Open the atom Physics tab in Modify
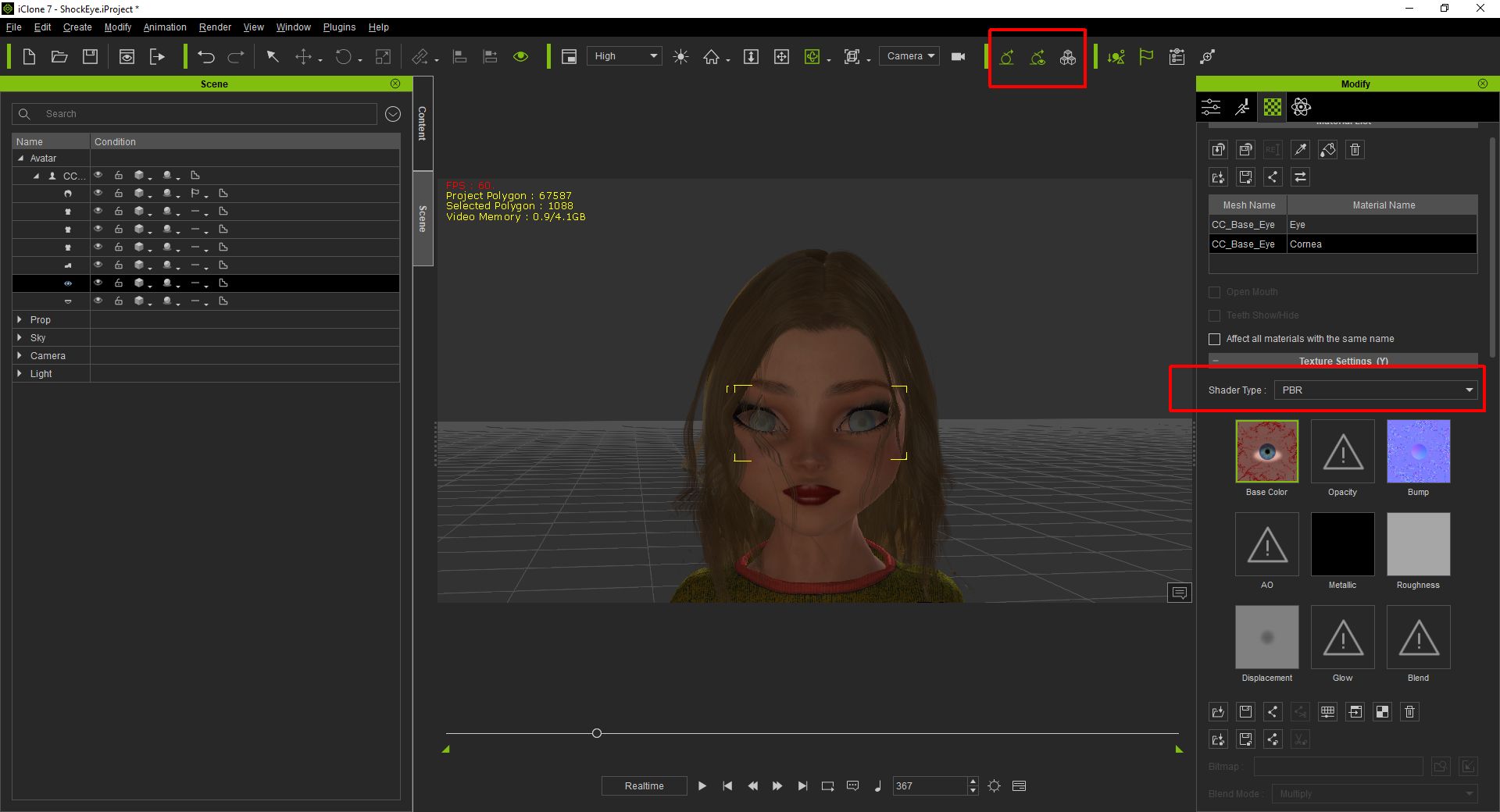 tap(1302, 107)
